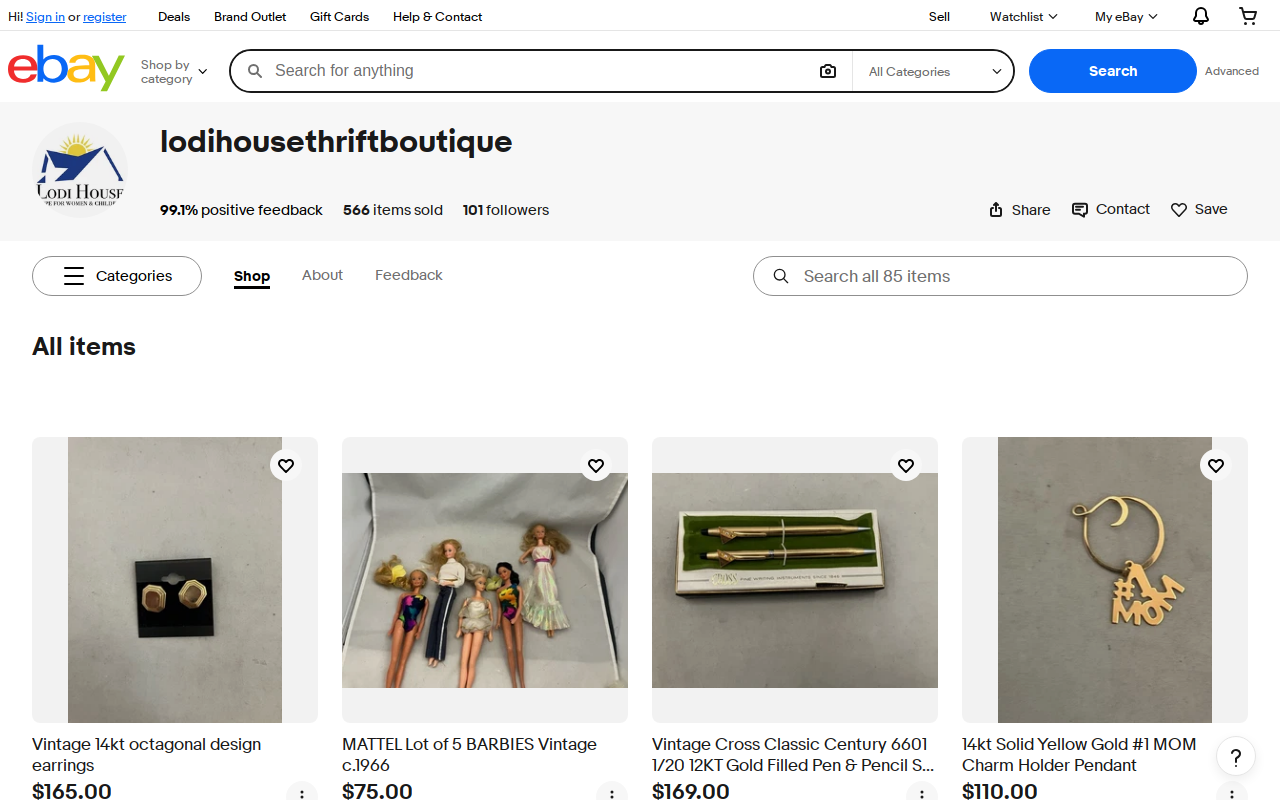This screenshot has width=1280, height=800.
Task: Expand the Shop by category menu
Action: tap(174, 71)
